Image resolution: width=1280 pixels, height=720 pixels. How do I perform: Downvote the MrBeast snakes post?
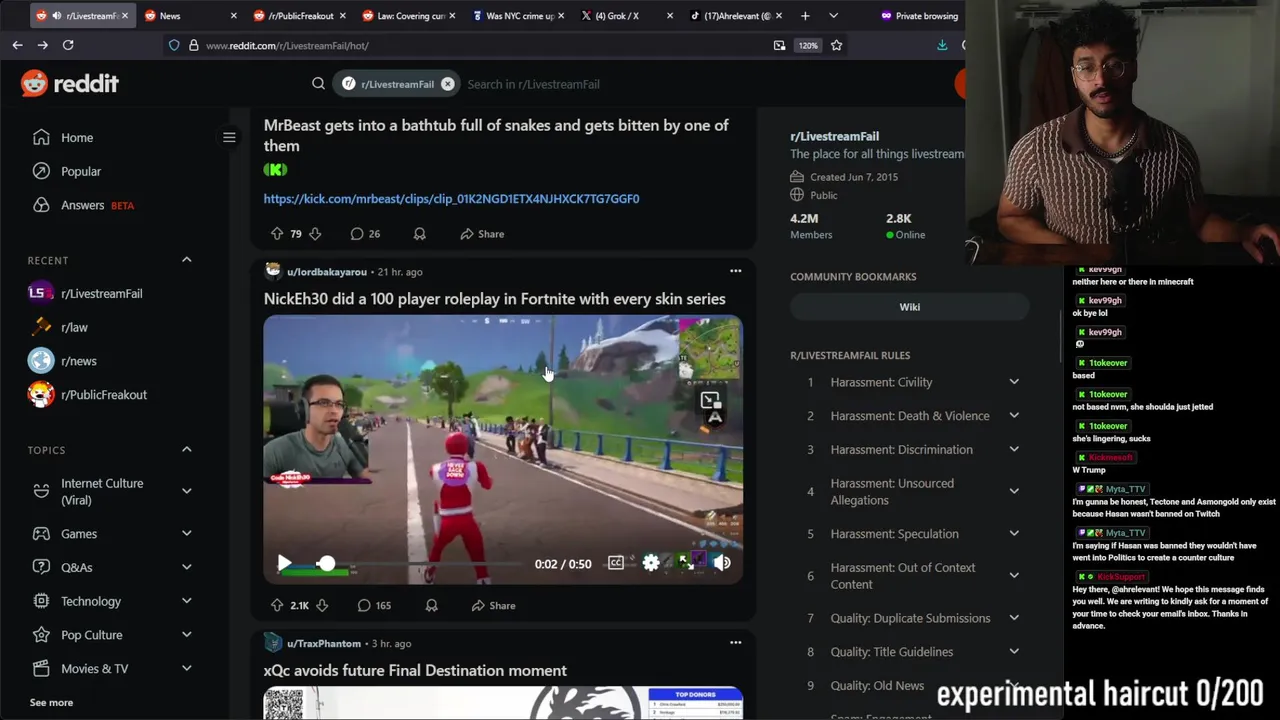(315, 233)
